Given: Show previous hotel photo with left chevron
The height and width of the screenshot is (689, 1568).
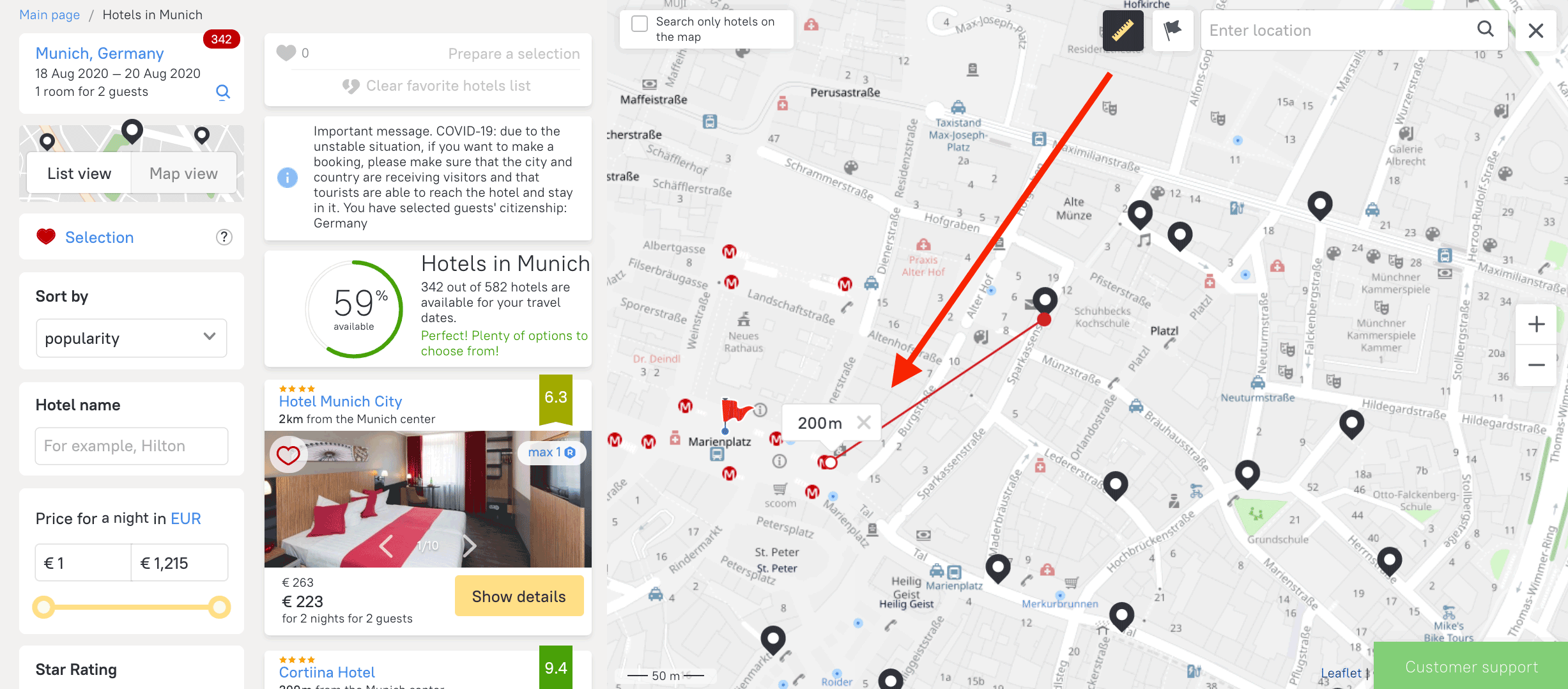Looking at the screenshot, I should coord(386,546).
